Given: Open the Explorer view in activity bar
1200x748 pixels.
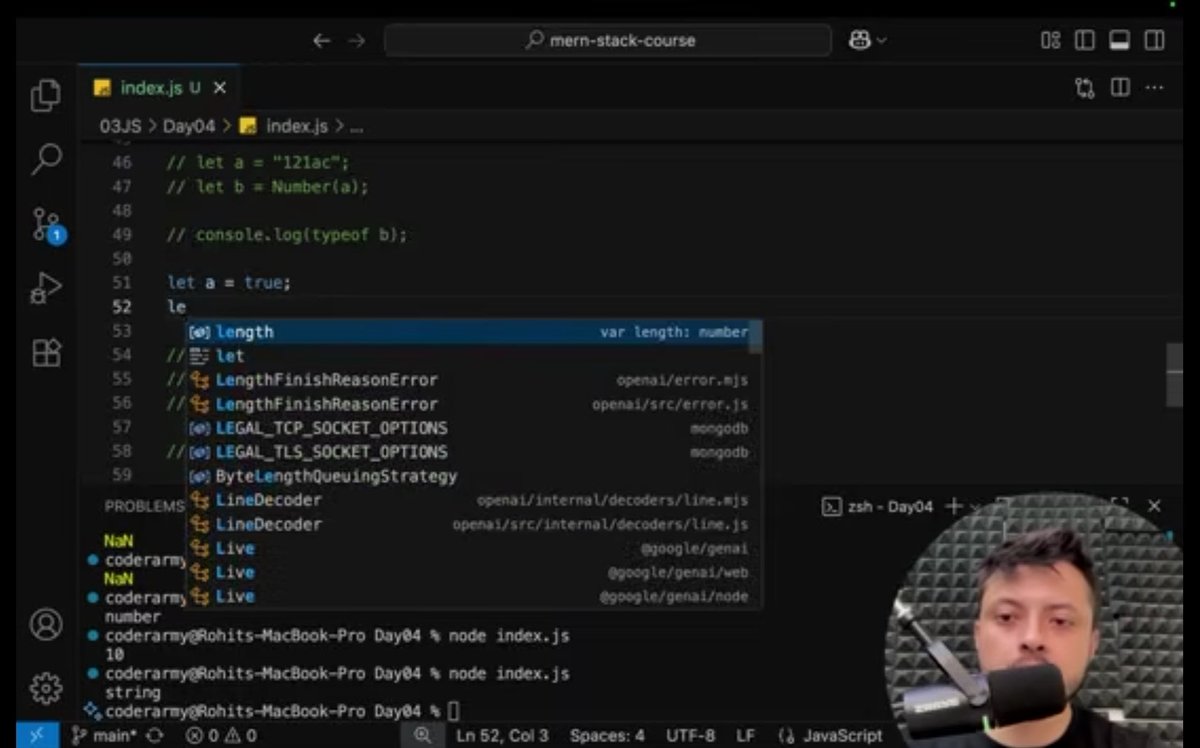Looking at the screenshot, I should pos(46,96).
